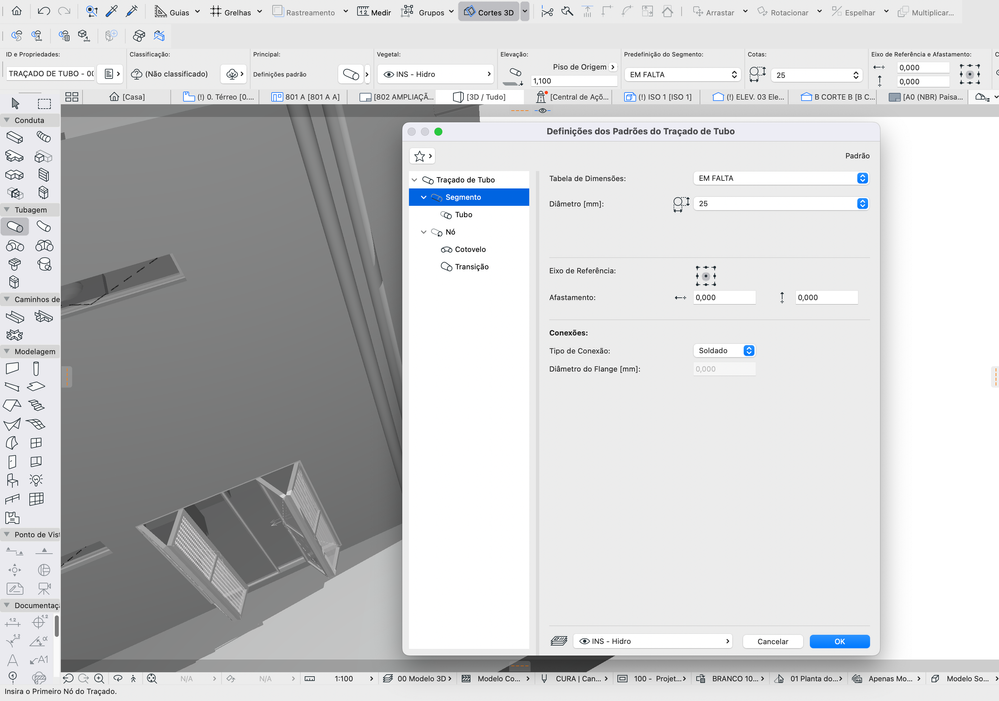Click the Undo arrow icon

(x=43, y=11)
